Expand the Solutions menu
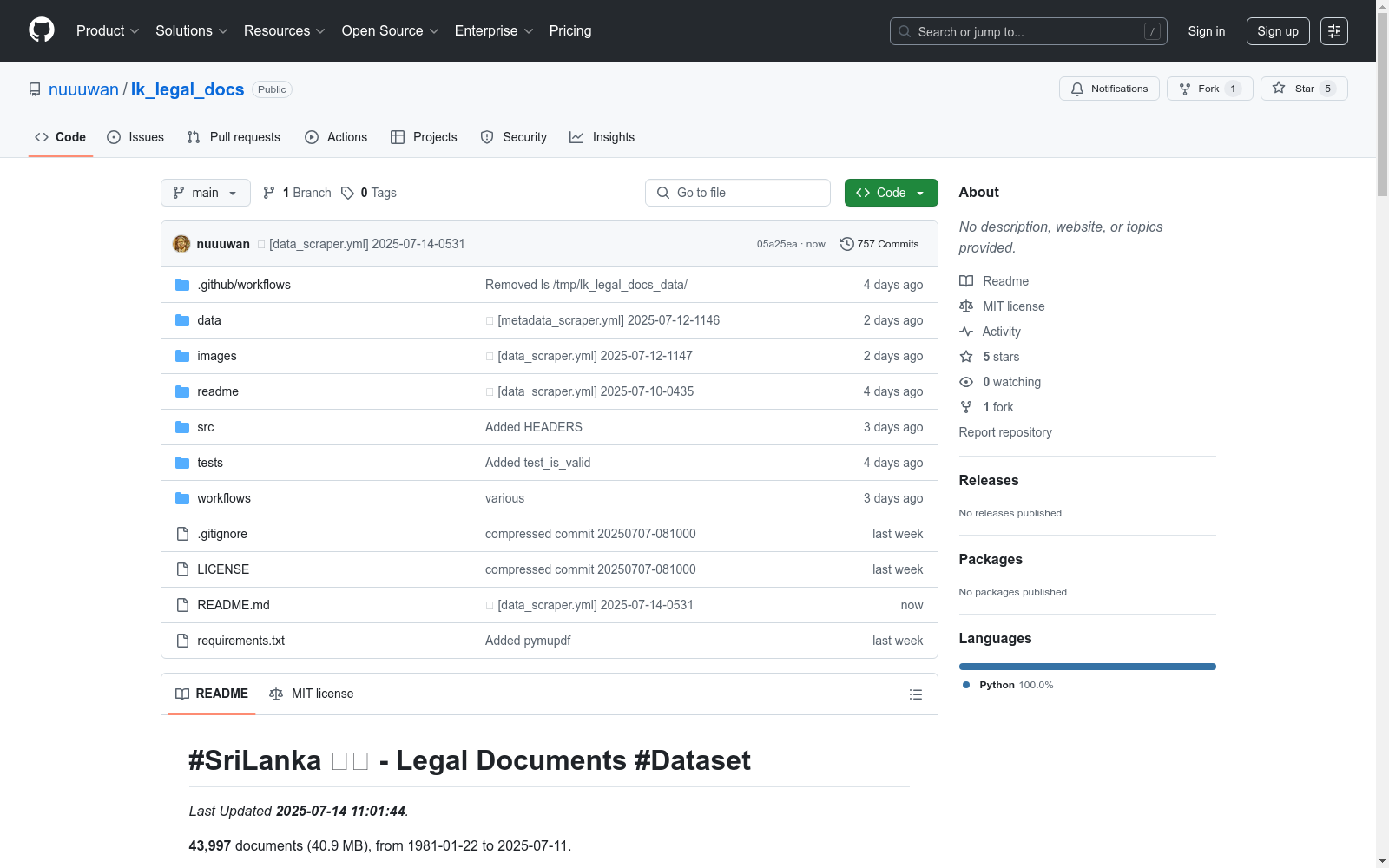The width and height of the screenshot is (1389, 868). 192,31
